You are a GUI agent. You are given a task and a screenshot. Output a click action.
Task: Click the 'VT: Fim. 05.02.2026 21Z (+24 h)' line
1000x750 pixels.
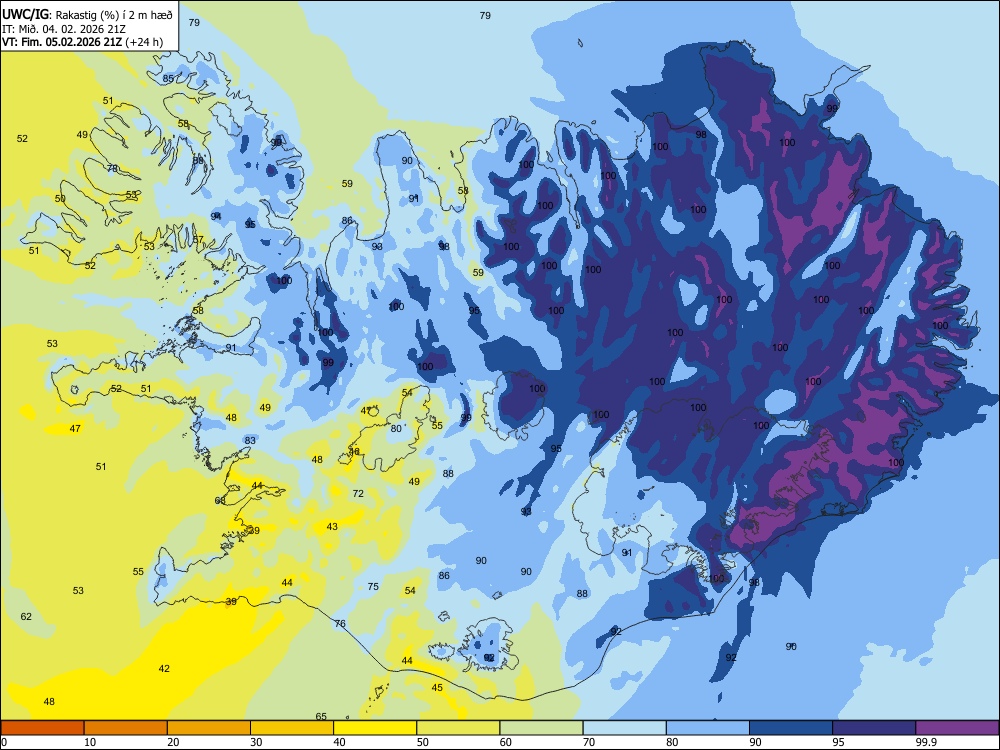82,42
